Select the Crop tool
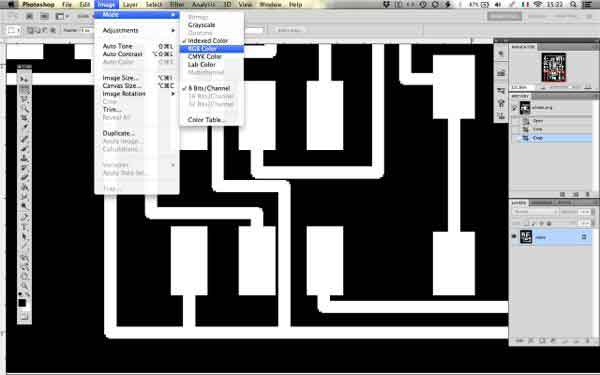This screenshot has width=600, height=375. 24,118
